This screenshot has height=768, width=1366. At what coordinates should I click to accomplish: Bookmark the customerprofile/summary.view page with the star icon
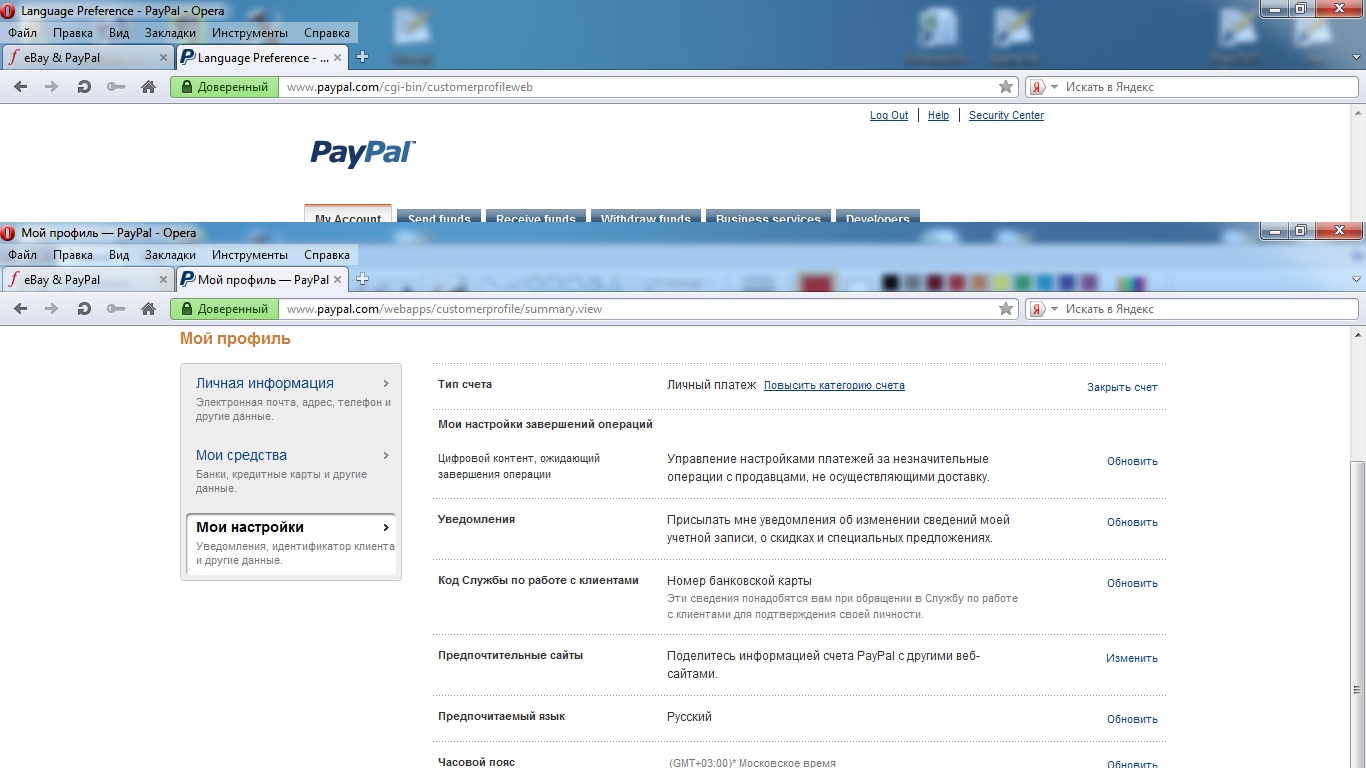pos(1006,309)
